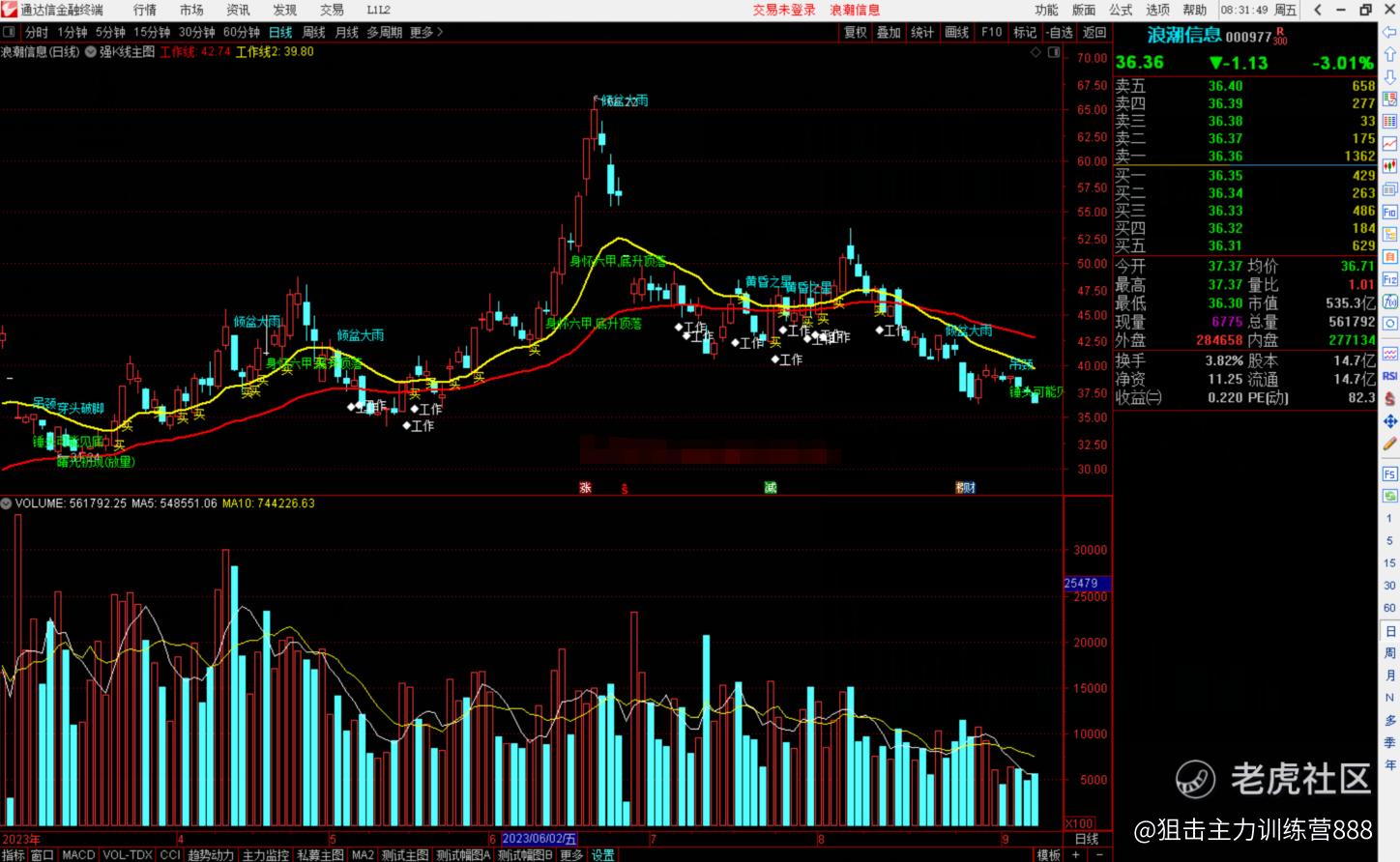Open the multi-color quote list icon
The height and width of the screenshot is (862, 1400).
point(1389,99)
